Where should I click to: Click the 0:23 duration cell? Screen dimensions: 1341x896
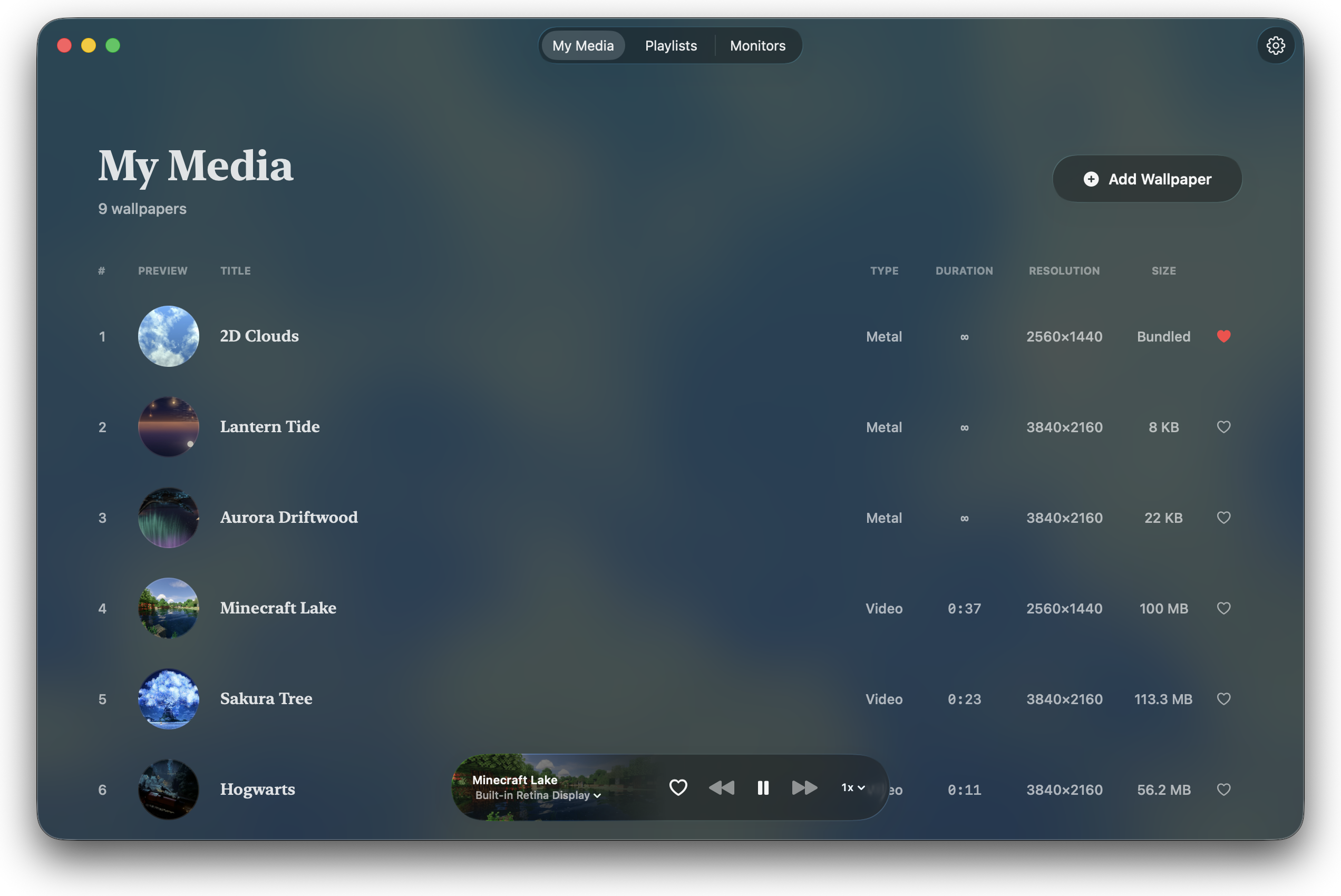(x=964, y=699)
